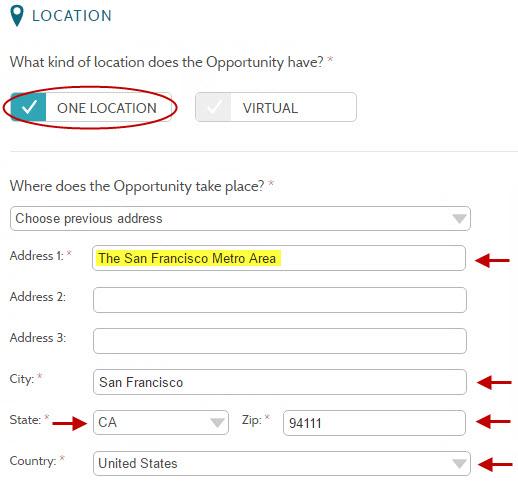Click the City field with San Francisco
Screen dimensions: 518x482
tap(280, 382)
